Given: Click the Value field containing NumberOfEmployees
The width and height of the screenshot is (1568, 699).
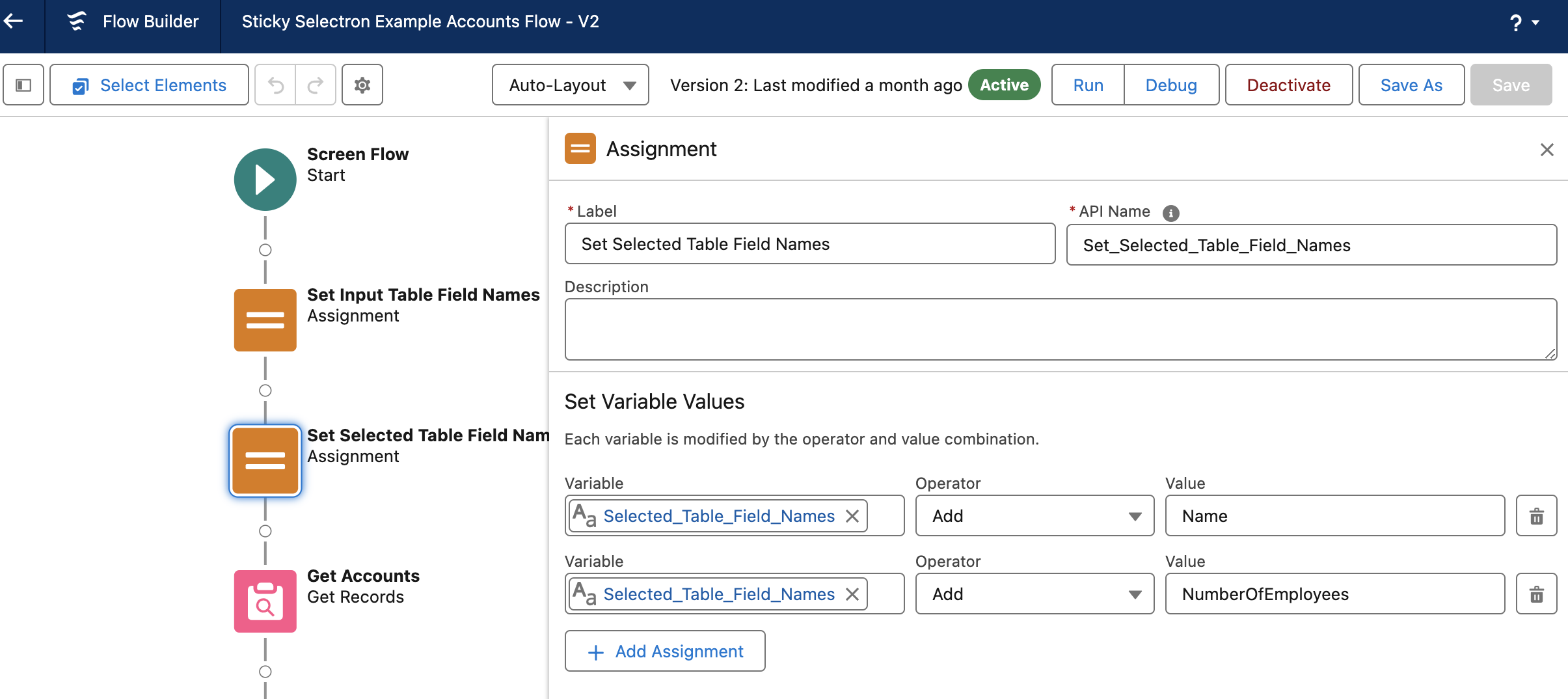Looking at the screenshot, I should pos(1335,594).
